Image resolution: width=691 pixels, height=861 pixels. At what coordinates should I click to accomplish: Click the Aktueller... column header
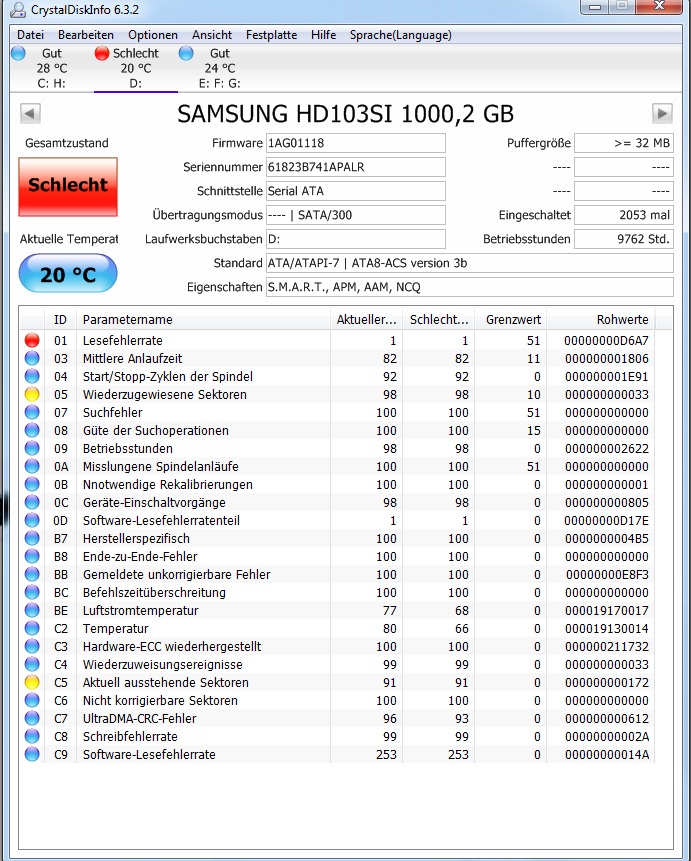pos(366,320)
